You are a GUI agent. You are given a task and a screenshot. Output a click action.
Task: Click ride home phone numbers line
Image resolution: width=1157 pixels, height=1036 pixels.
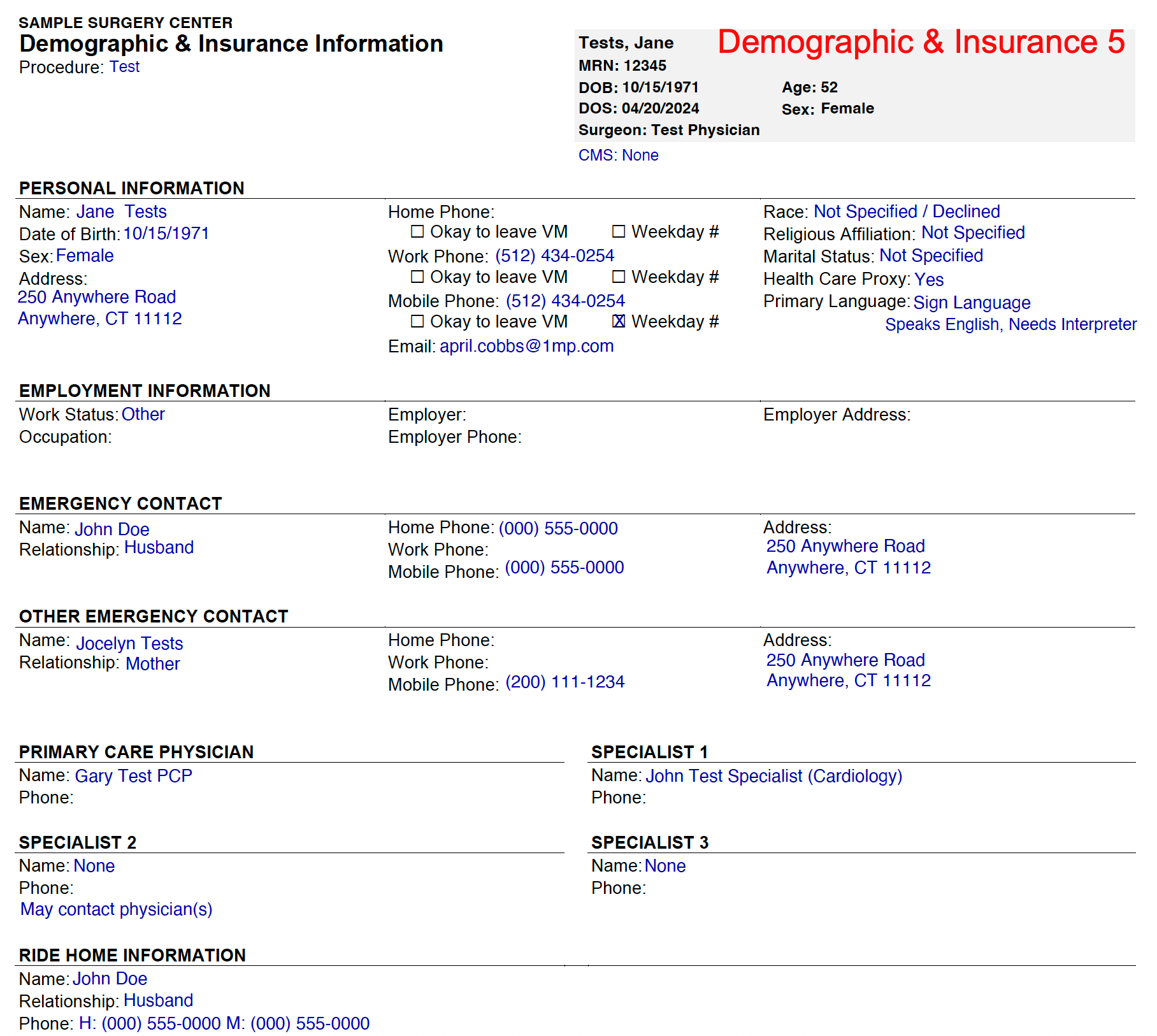coord(224,1023)
